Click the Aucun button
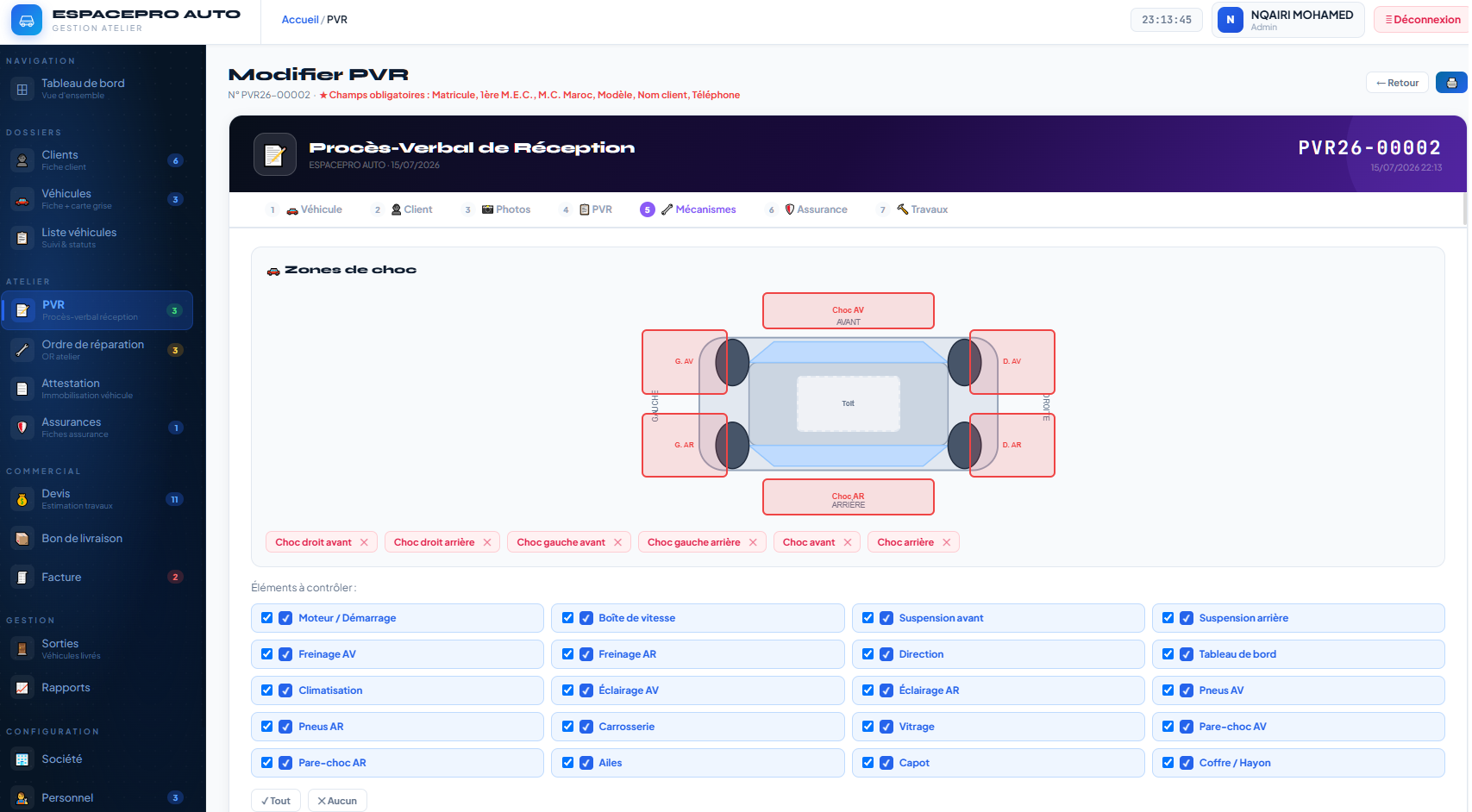 (337, 801)
